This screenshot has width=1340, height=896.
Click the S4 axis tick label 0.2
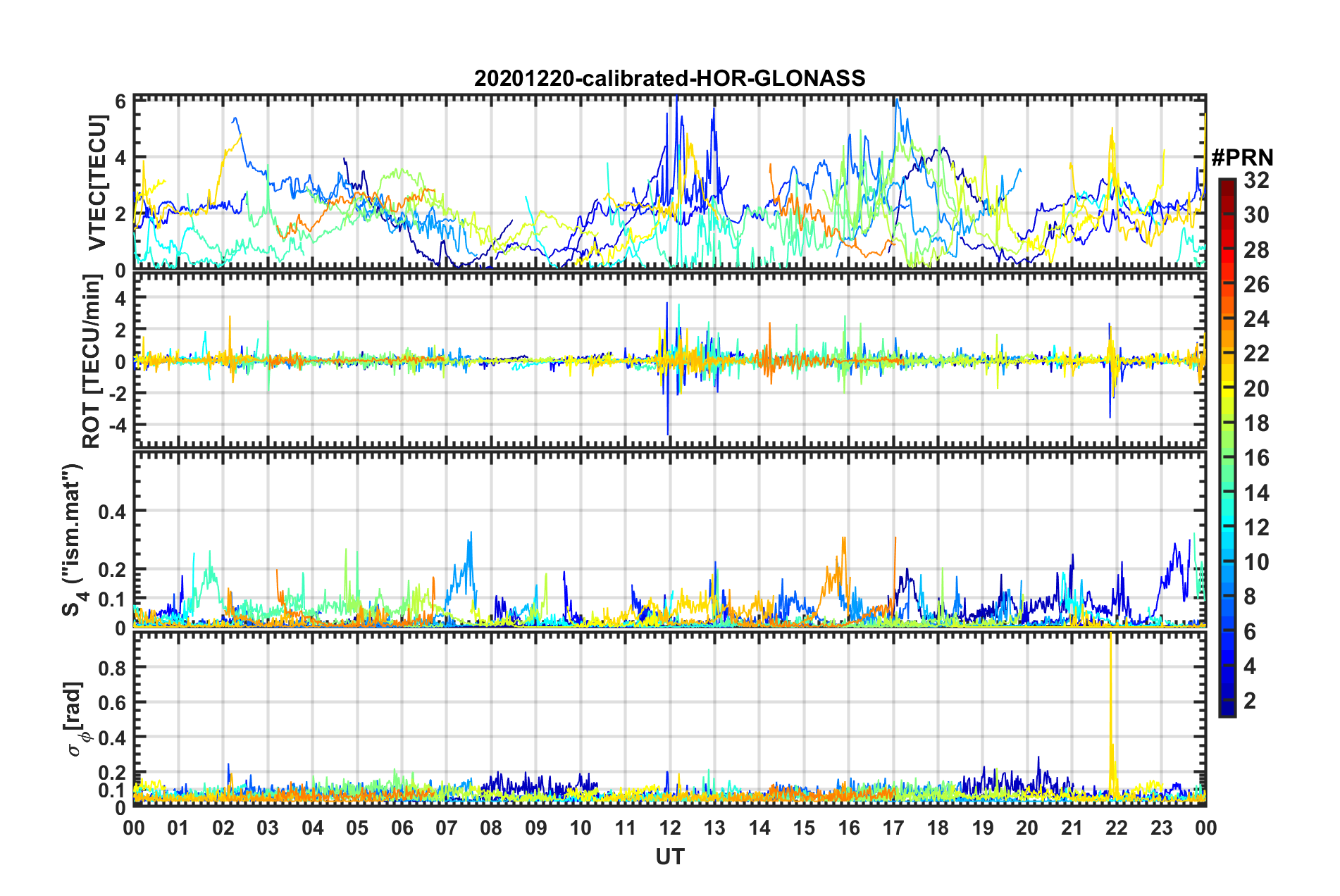click(x=113, y=570)
